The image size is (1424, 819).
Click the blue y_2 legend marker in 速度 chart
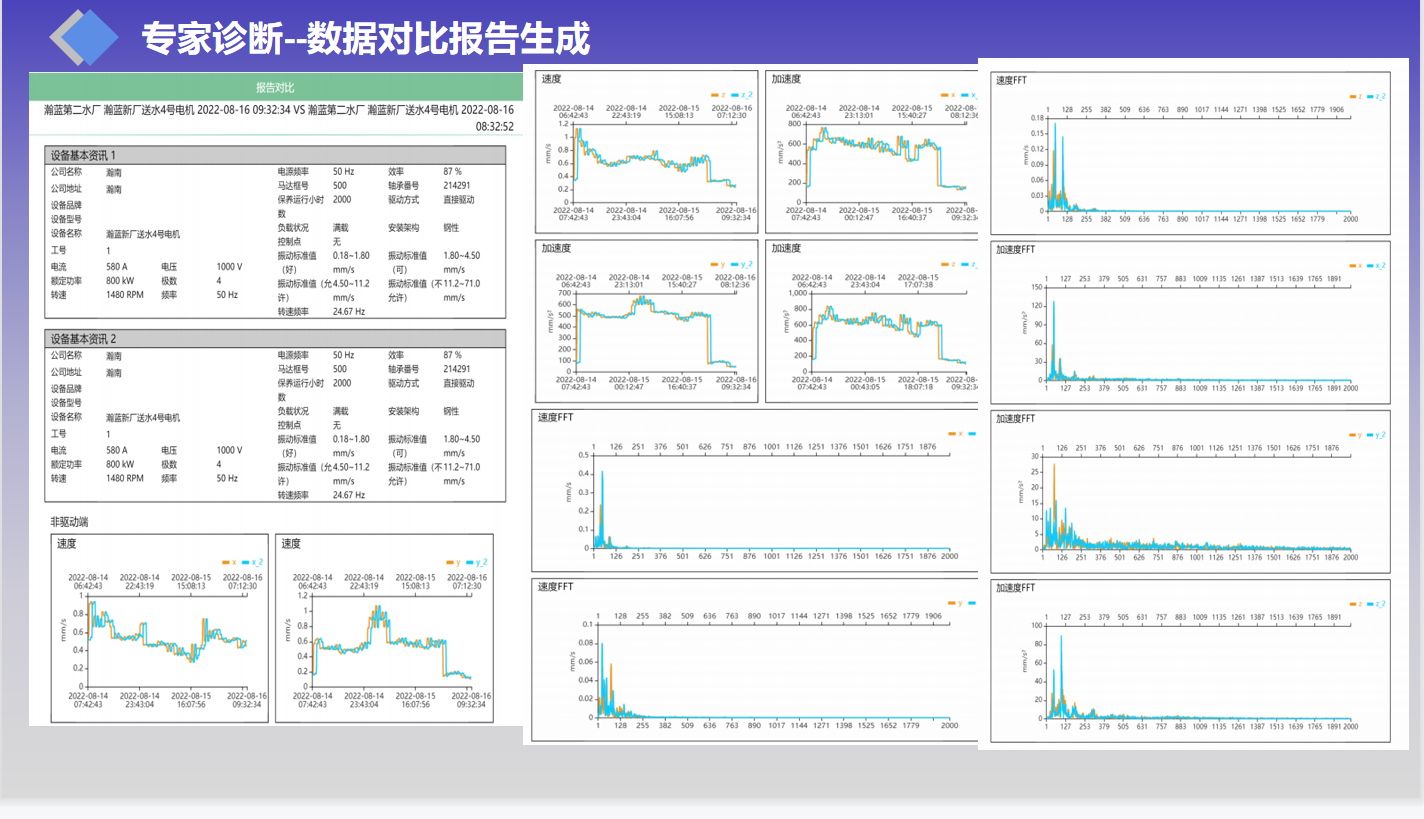(x=469, y=562)
